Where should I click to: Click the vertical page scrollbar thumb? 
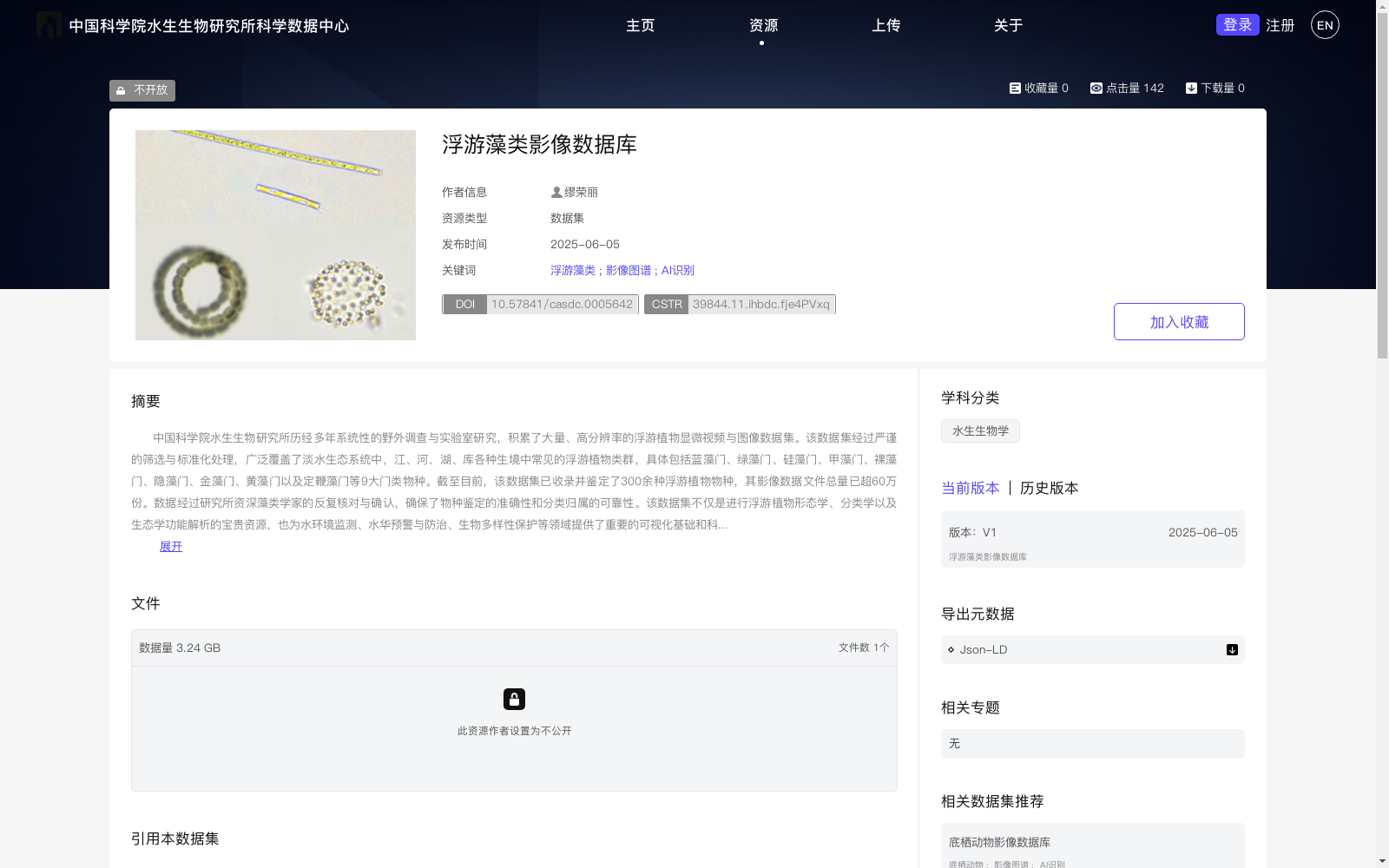(x=1382, y=186)
